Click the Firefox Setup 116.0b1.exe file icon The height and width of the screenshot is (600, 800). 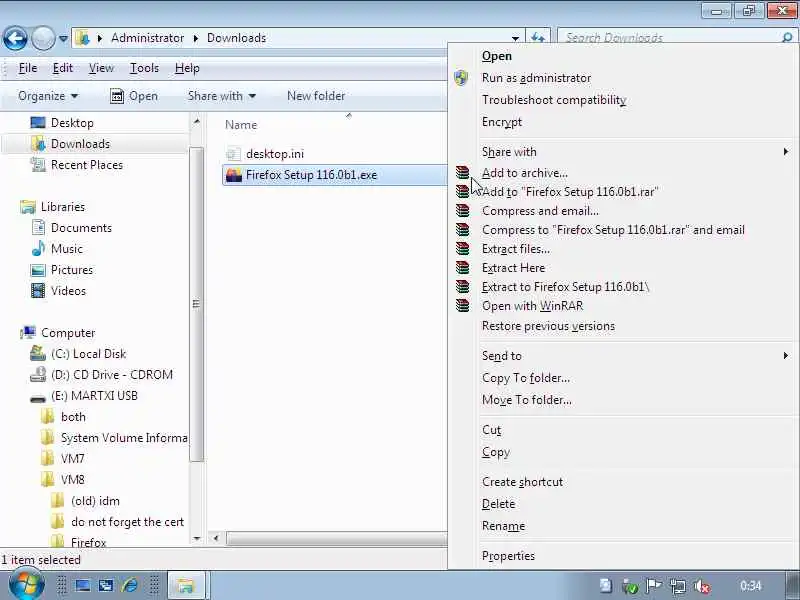[234, 175]
